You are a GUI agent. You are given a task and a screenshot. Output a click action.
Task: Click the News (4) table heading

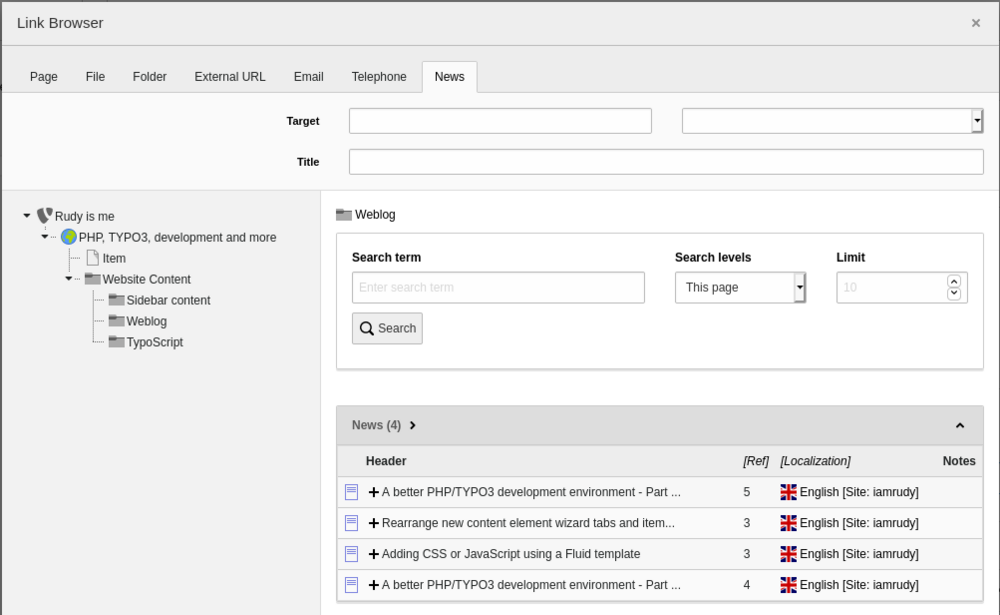376,426
